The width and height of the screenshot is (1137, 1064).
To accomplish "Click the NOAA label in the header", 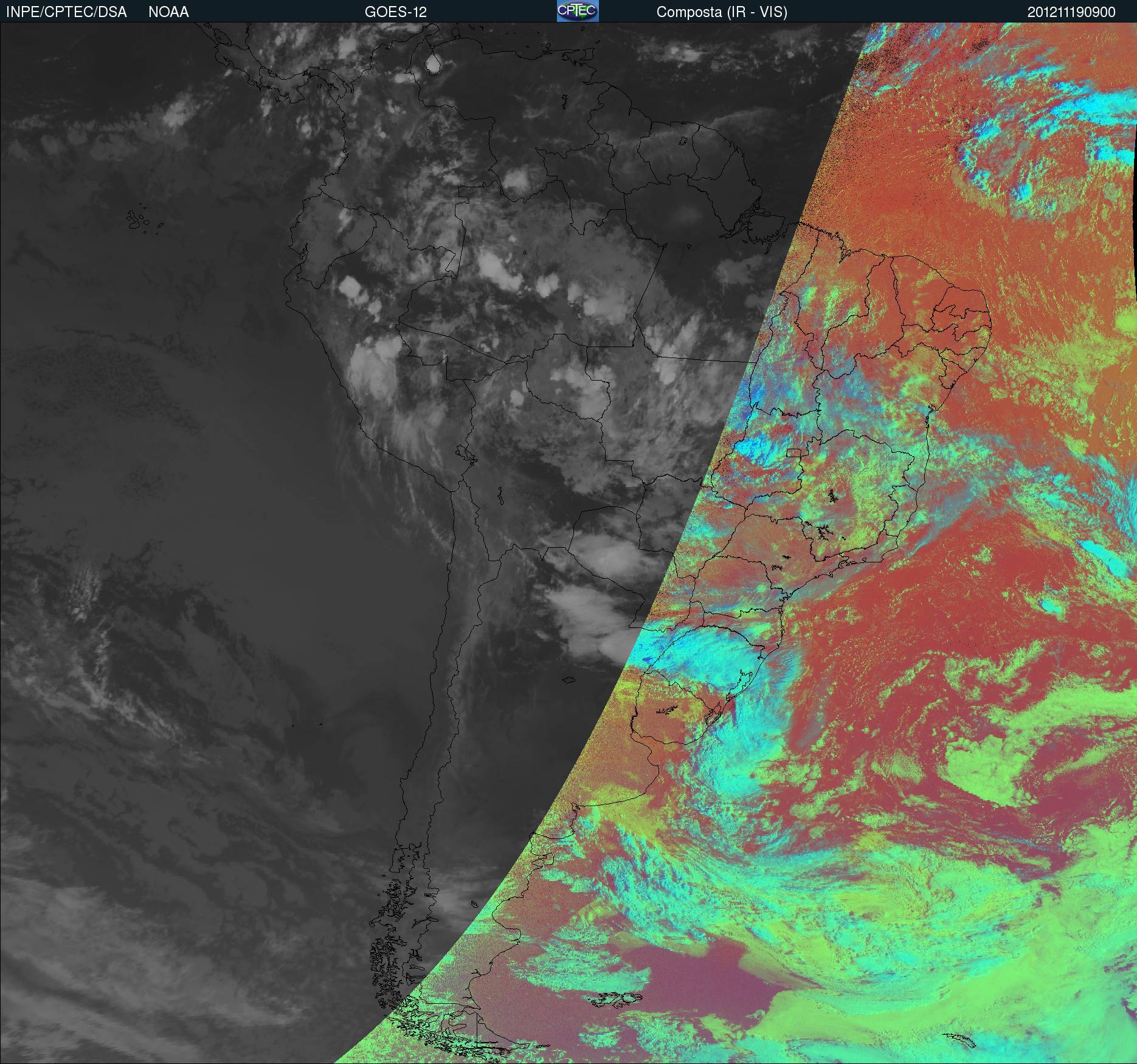I will pyautogui.click(x=168, y=12).
